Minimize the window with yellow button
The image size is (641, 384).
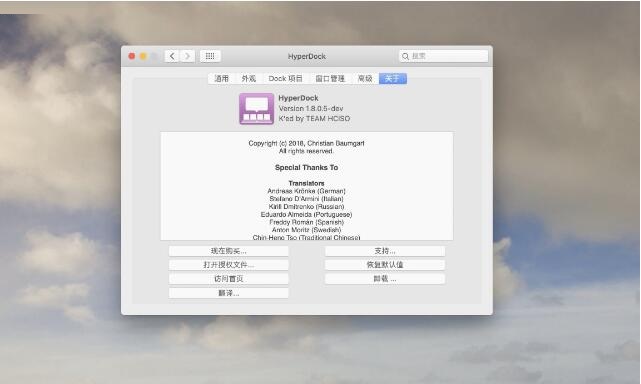[143, 56]
